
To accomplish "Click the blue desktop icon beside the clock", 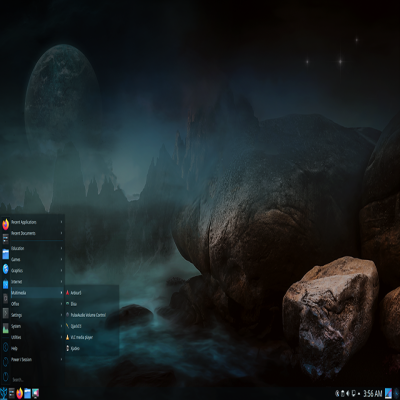I will (388, 393).
